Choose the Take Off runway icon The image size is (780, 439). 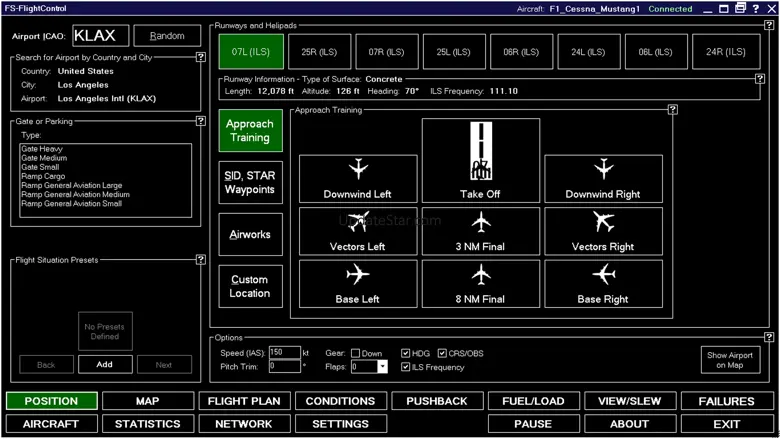click(x=481, y=160)
